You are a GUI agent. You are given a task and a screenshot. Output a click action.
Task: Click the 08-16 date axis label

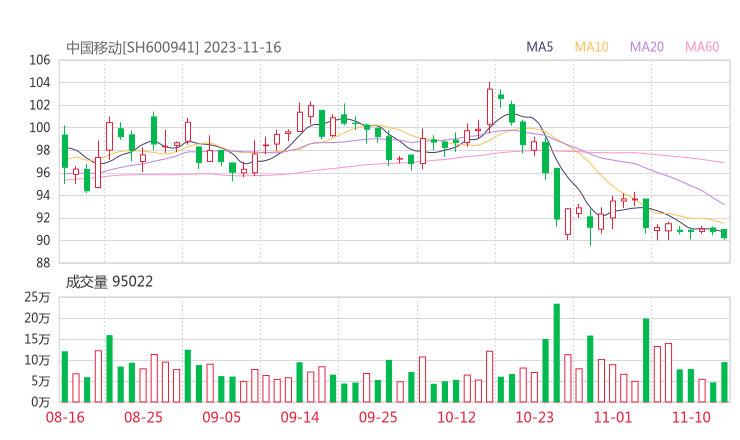click(65, 417)
